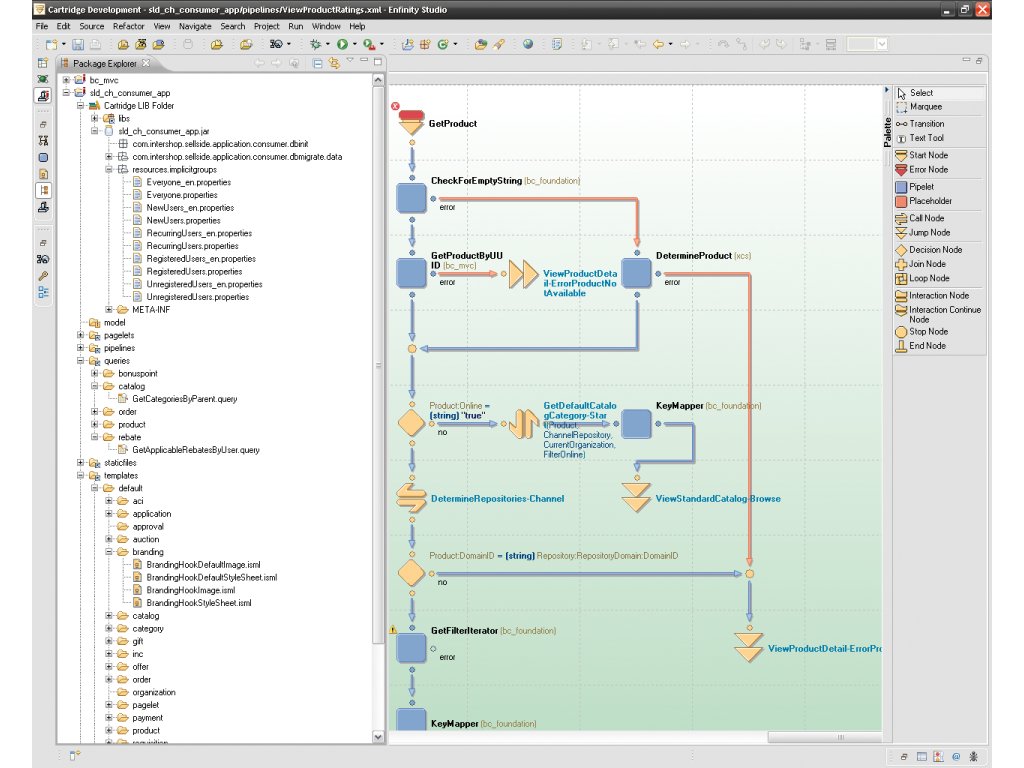Click the Save icon in toolbar
The image size is (1024, 768).
[x=78, y=44]
